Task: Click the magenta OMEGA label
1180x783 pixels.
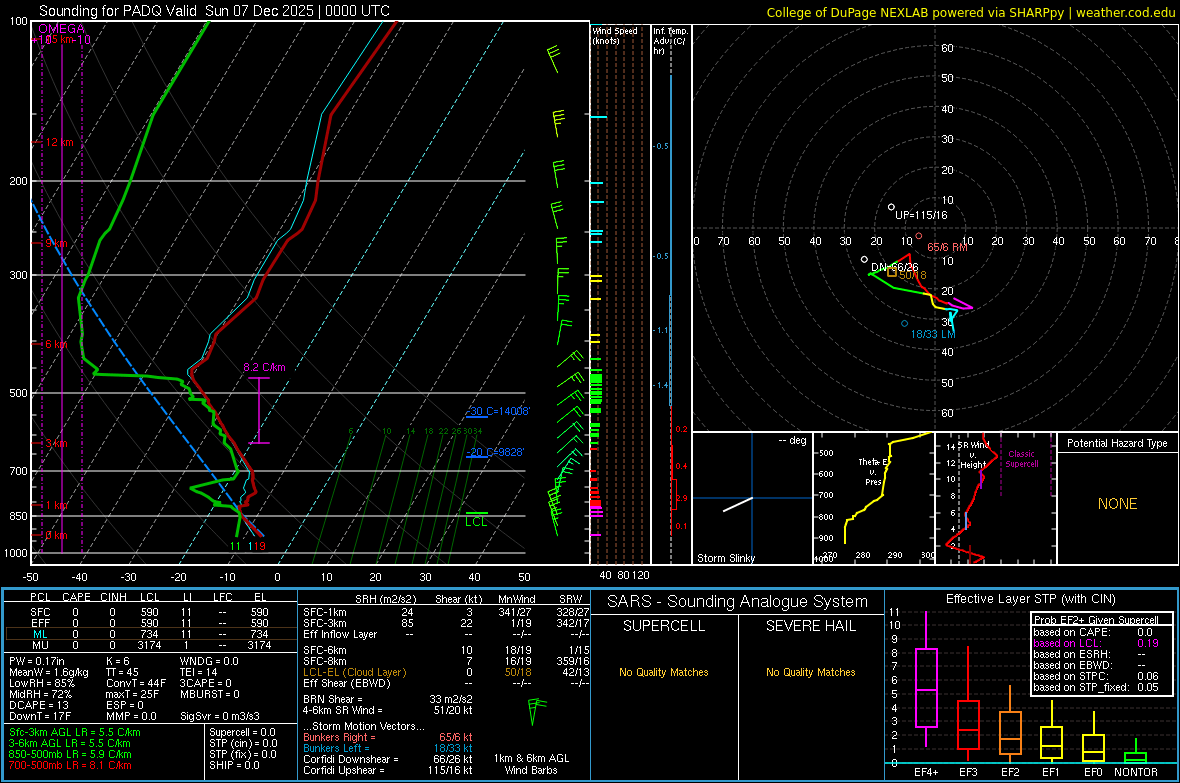Action: 62,29
